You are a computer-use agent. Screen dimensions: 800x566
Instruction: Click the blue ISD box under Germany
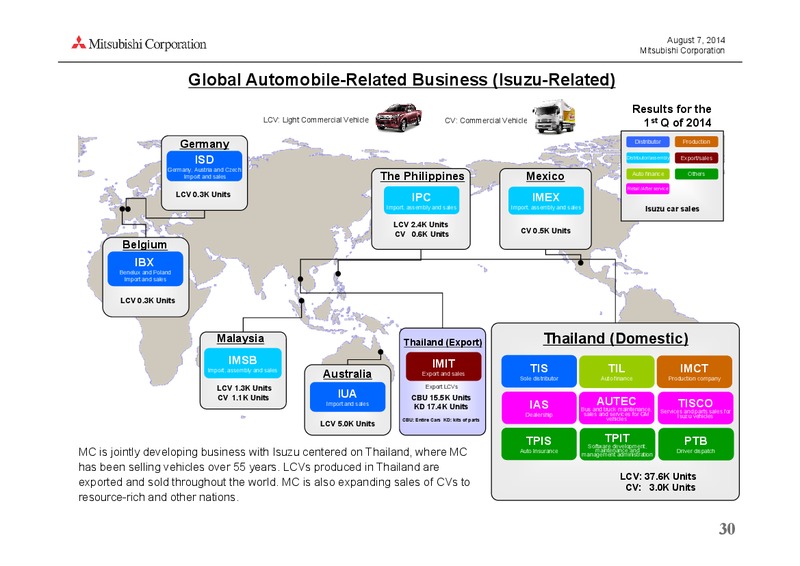(x=204, y=166)
